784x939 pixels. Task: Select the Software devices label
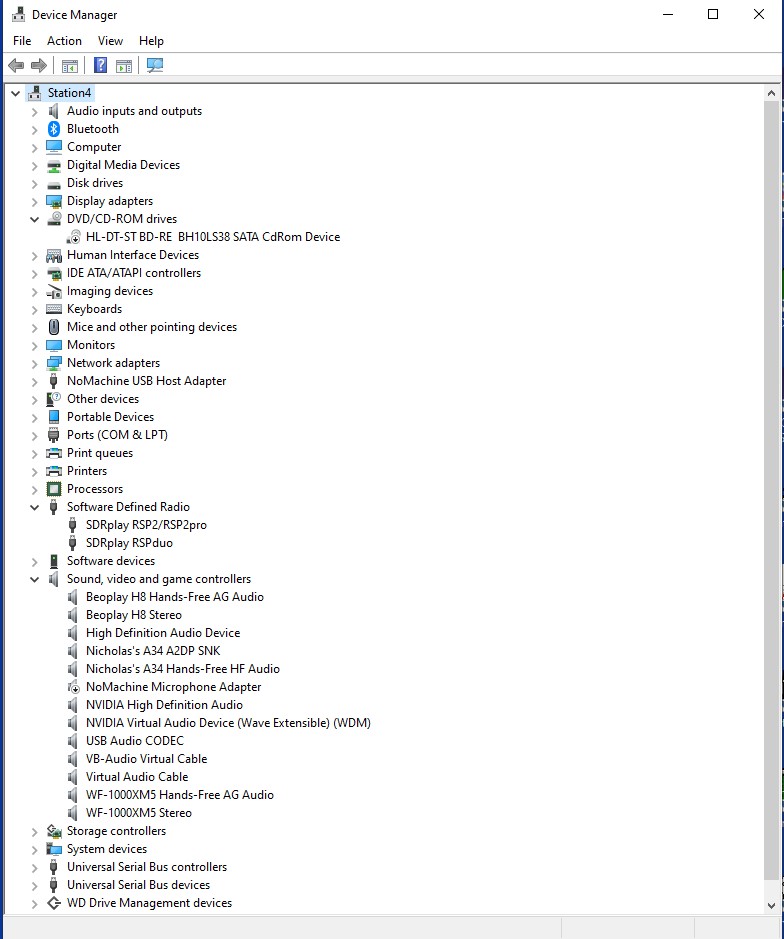111,561
